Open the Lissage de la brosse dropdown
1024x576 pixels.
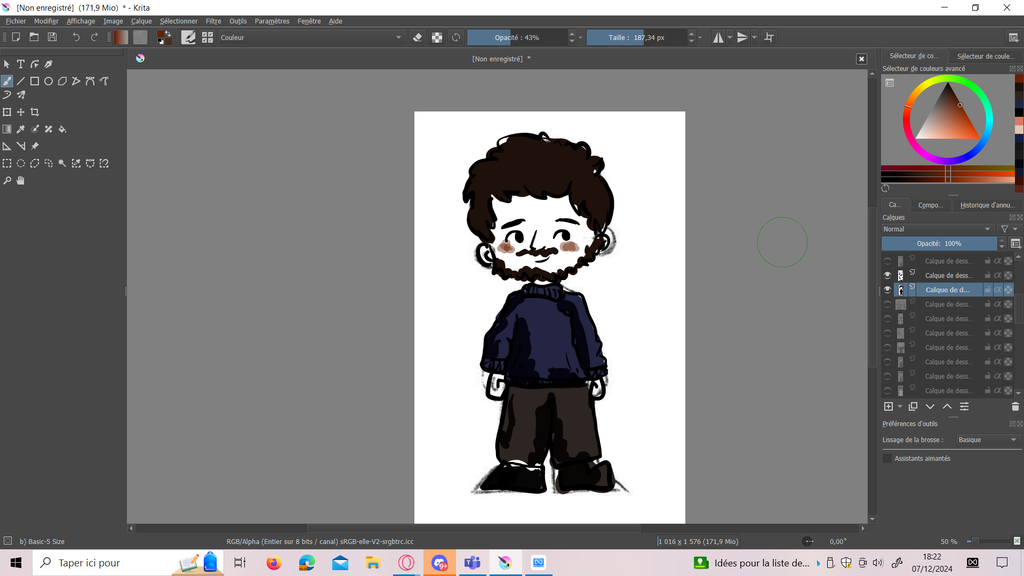click(x=986, y=440)
